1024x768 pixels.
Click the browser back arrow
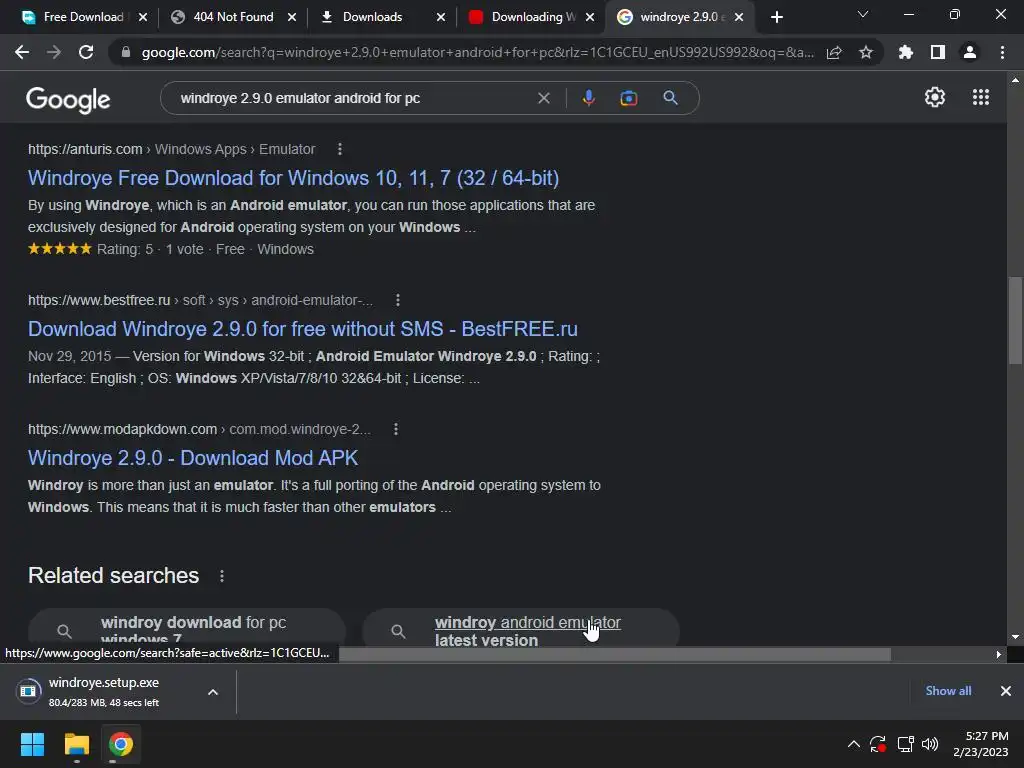tap(22, 52)
